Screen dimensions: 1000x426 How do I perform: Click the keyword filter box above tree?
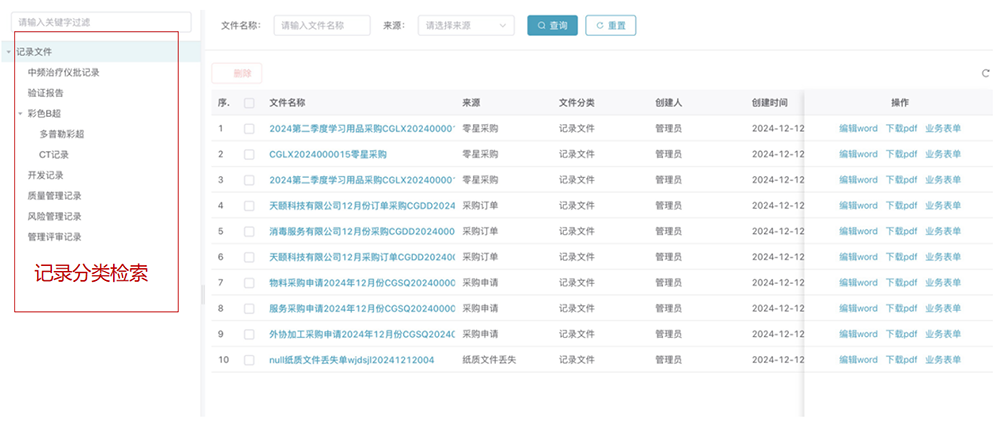[x=100, y=21]
